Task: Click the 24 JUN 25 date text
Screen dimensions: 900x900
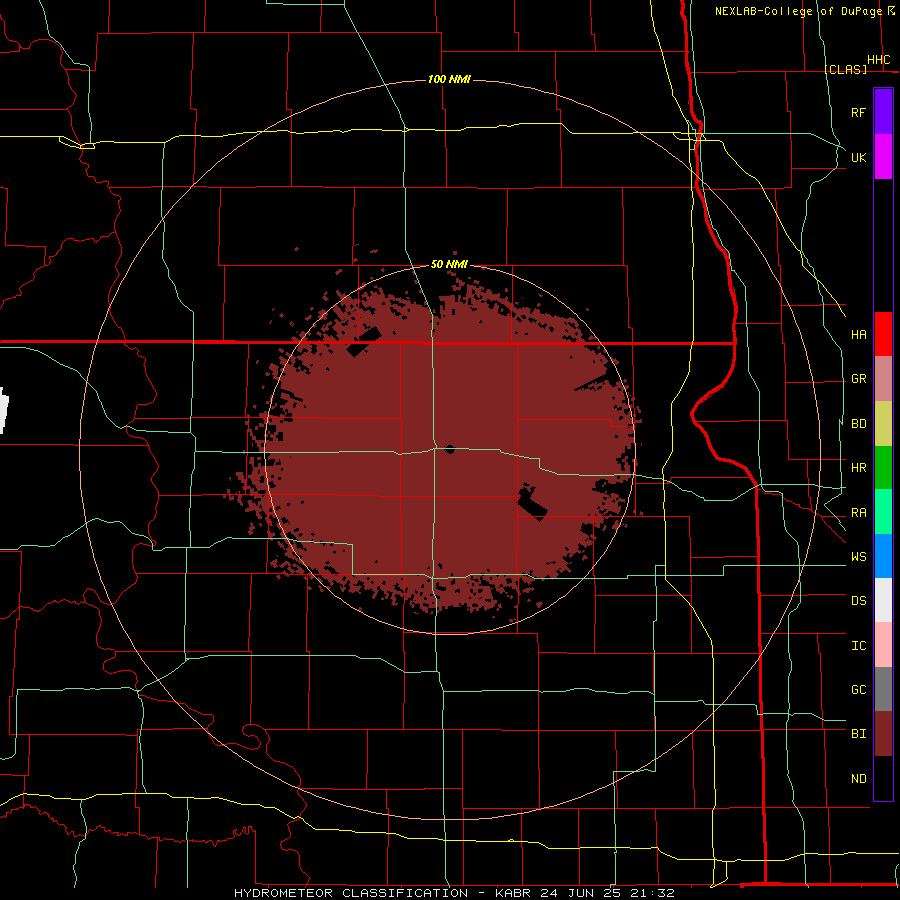Action: (x=580, y=893)
